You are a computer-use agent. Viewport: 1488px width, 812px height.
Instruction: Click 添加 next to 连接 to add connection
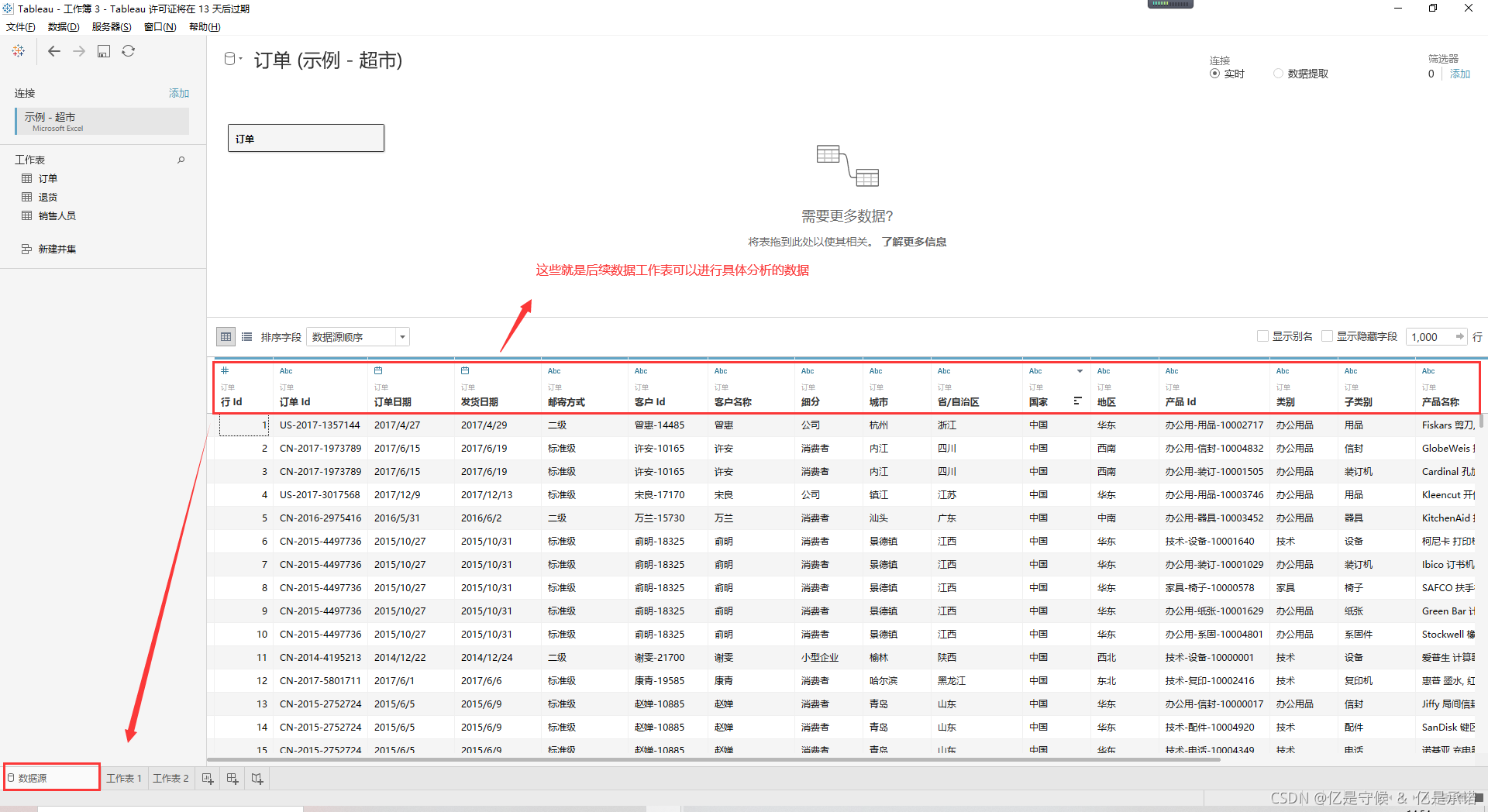pos(179,93)
